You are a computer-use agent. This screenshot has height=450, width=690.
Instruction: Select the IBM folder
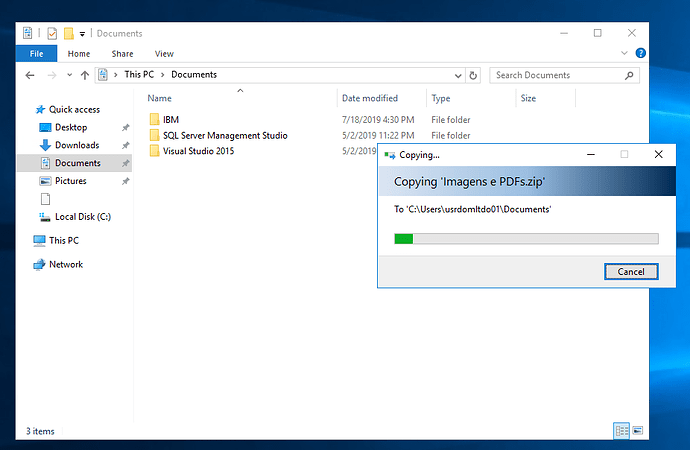point(171,120)
